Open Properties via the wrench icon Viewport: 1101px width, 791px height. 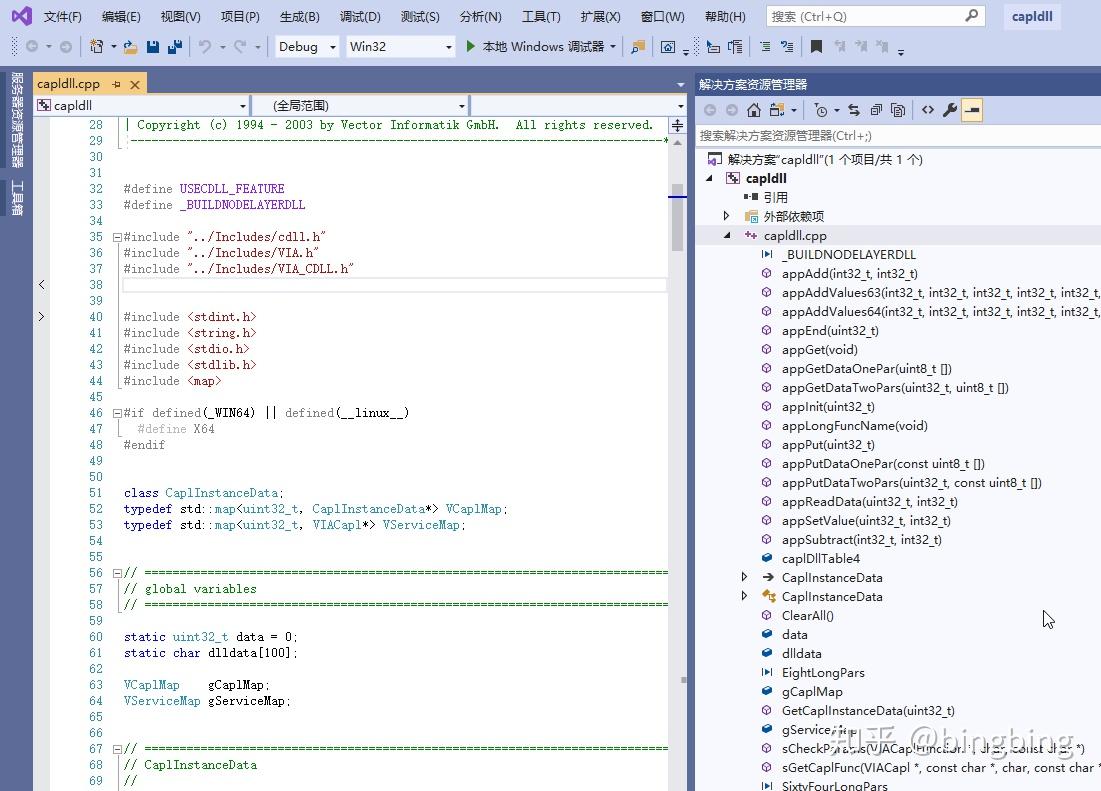click(950, 110)
